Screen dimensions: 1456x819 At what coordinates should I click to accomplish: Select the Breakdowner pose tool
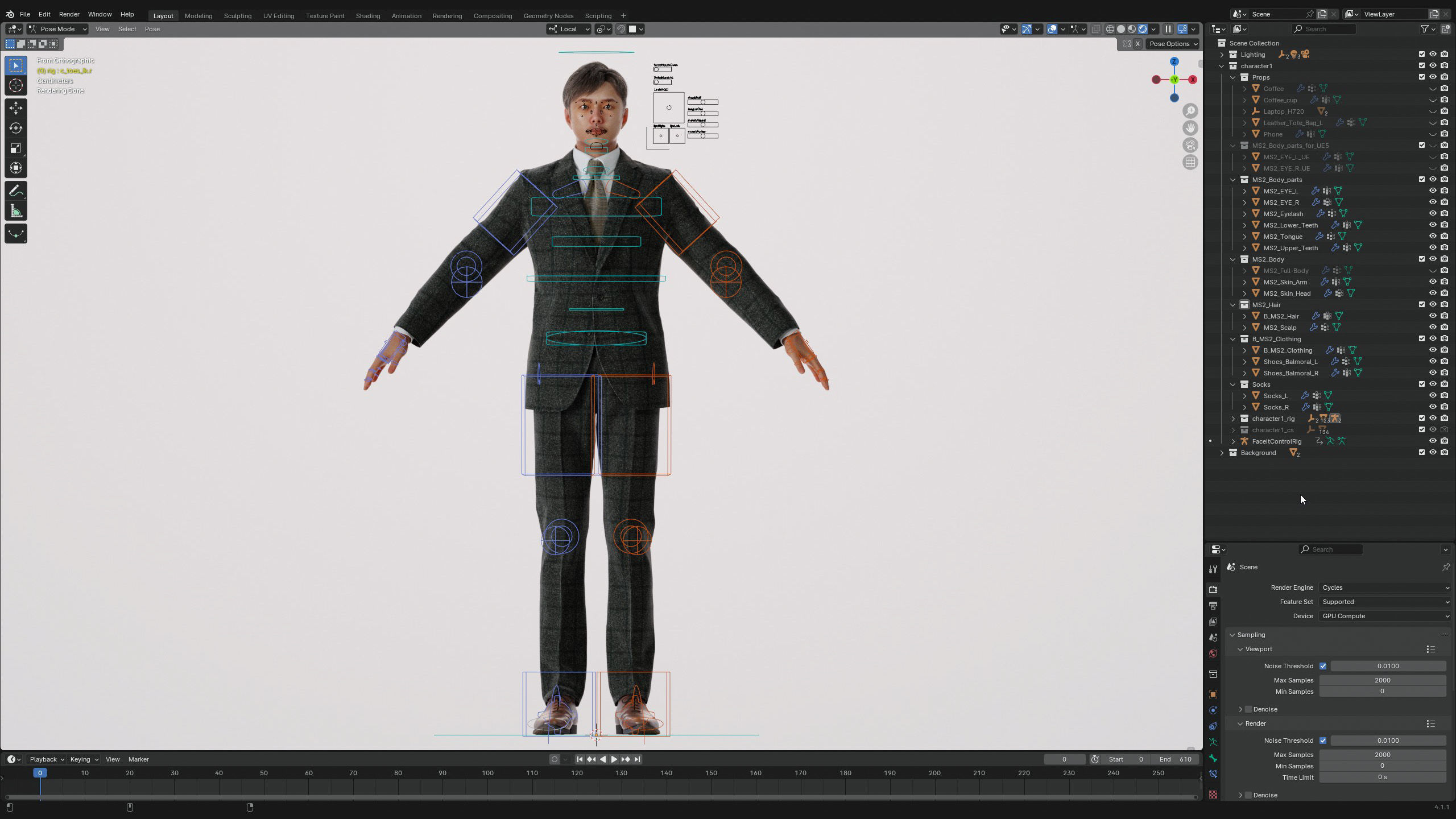(x=16, y=234)
